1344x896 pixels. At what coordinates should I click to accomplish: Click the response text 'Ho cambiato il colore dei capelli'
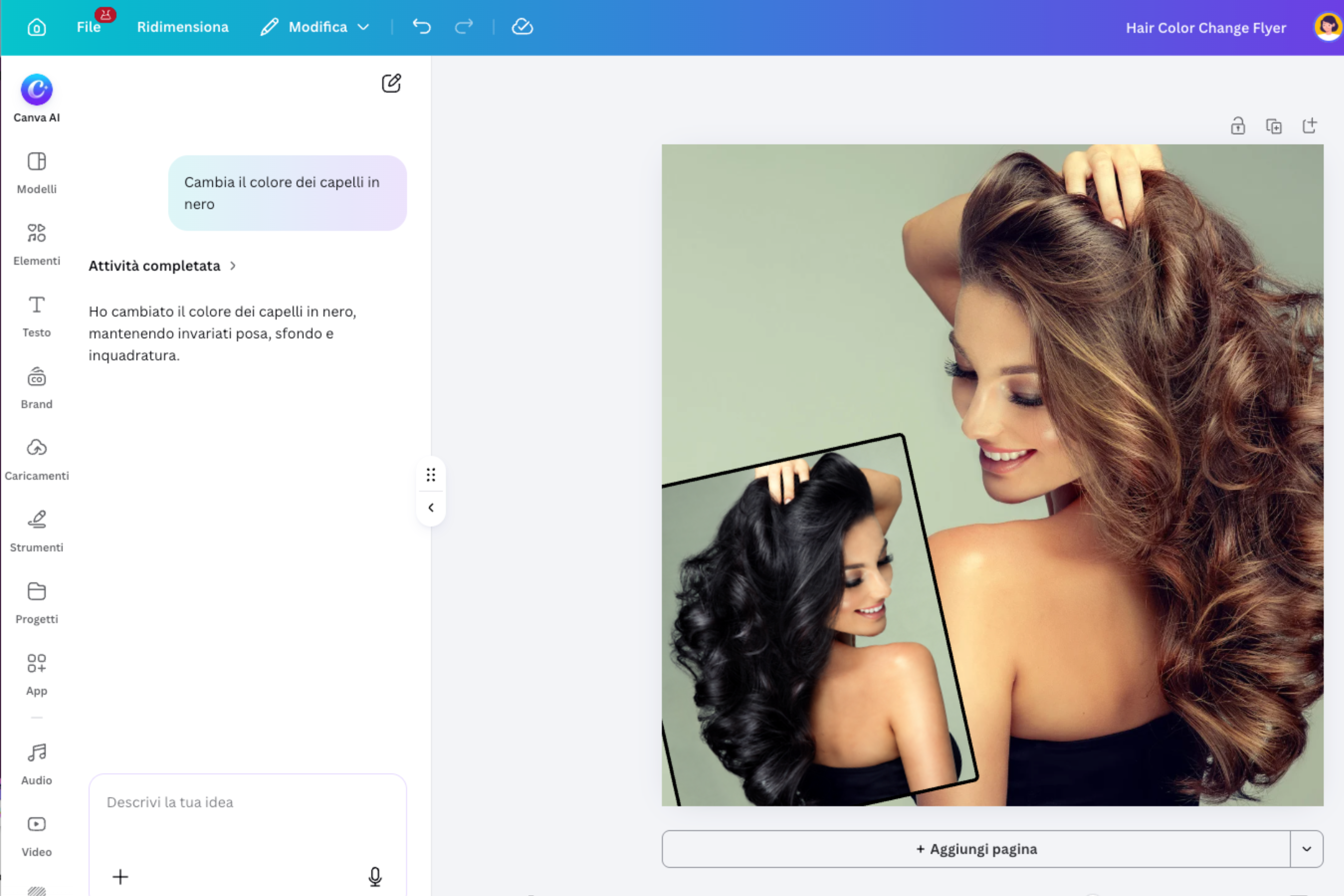click(223, 333)
